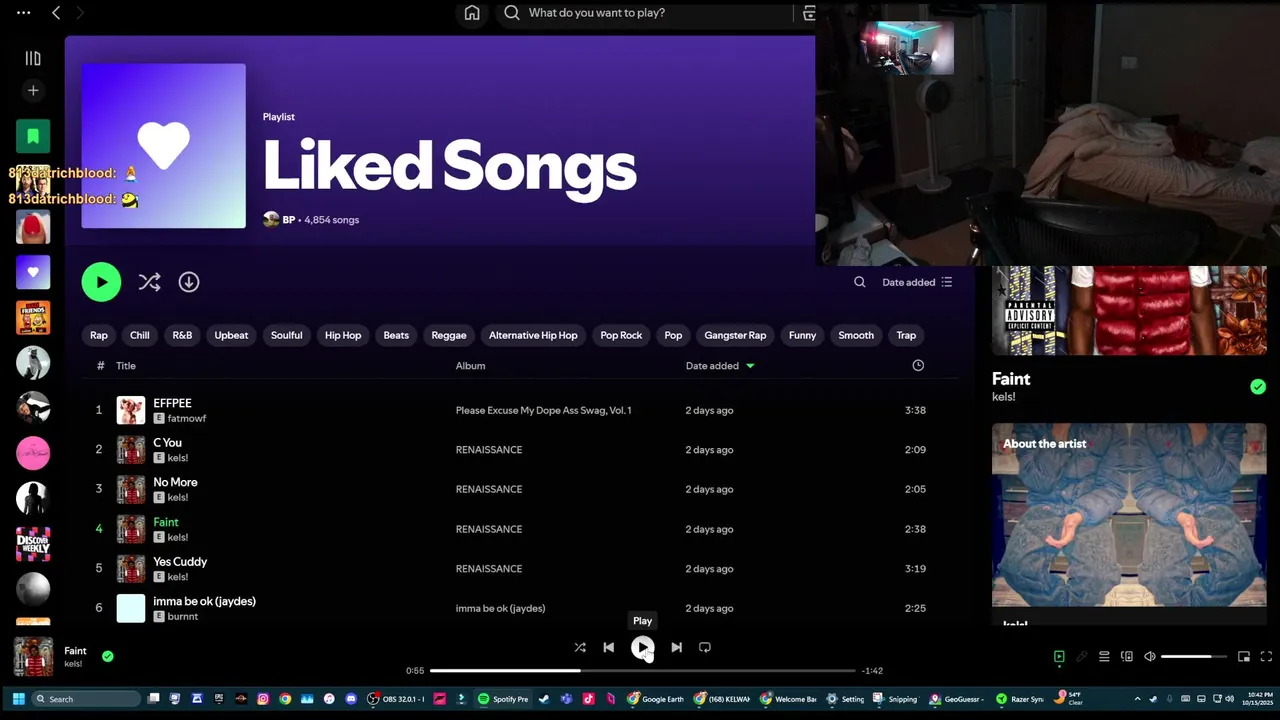
Task: Download the Liked Songs playlist
Action: pos(189,282)
